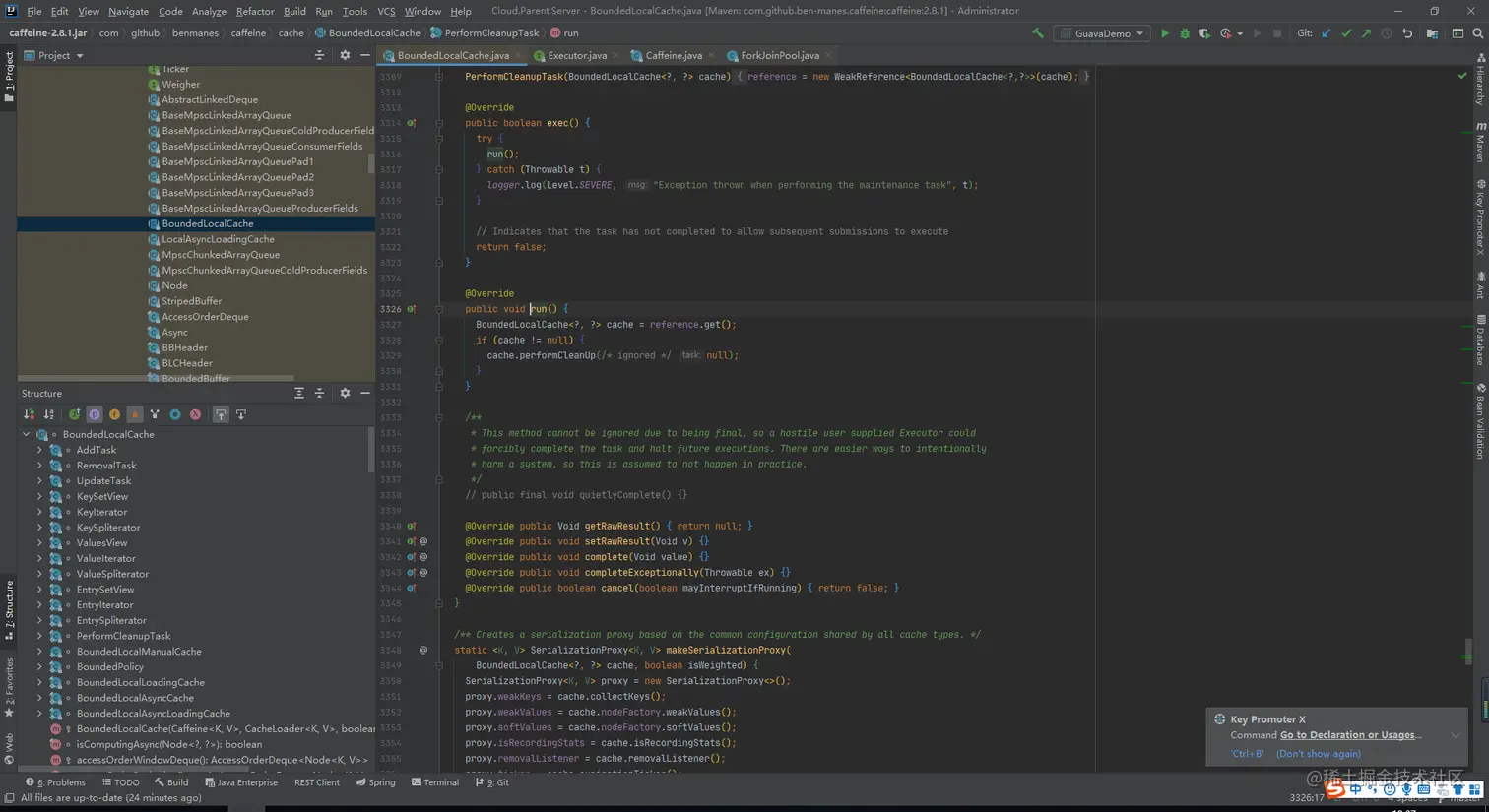Image resolution: width=1489 pixels, height=812 pixels.
Task: Roll back changes with the undo arrow icon
Action: (x=1407, y=33)
